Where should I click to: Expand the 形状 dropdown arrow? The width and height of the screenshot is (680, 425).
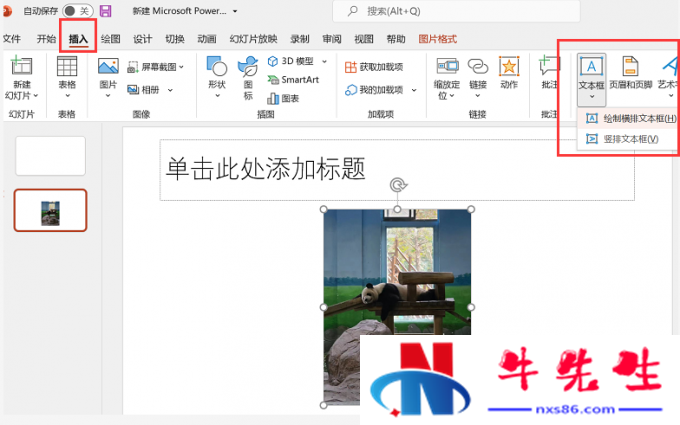(x=217, y=95)
